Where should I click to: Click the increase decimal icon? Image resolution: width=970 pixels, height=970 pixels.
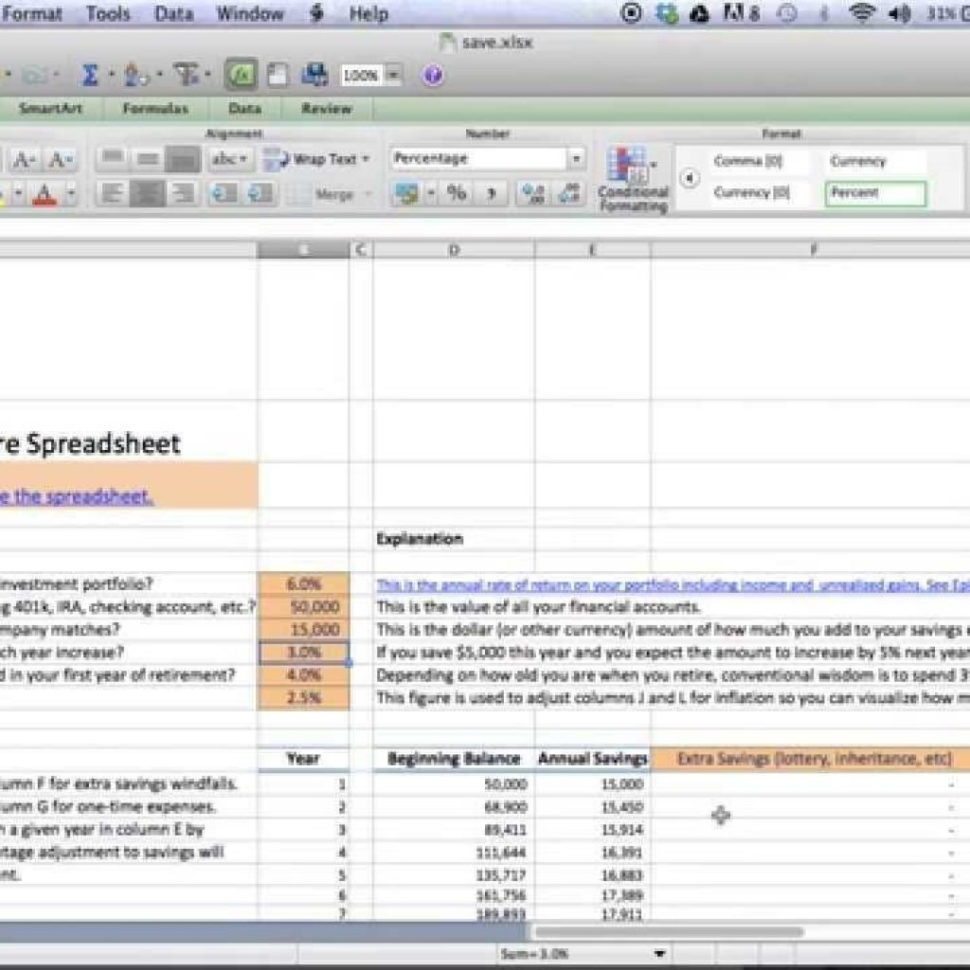tap(533, 192)
